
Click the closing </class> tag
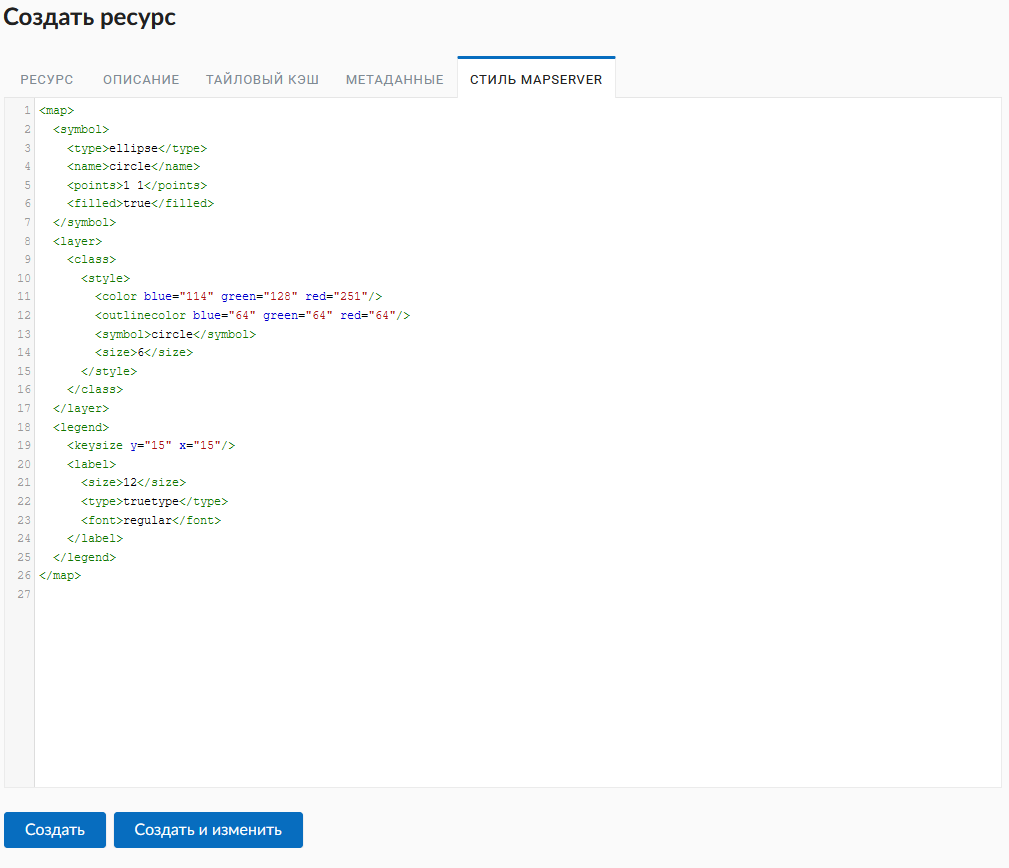[95, 389]
